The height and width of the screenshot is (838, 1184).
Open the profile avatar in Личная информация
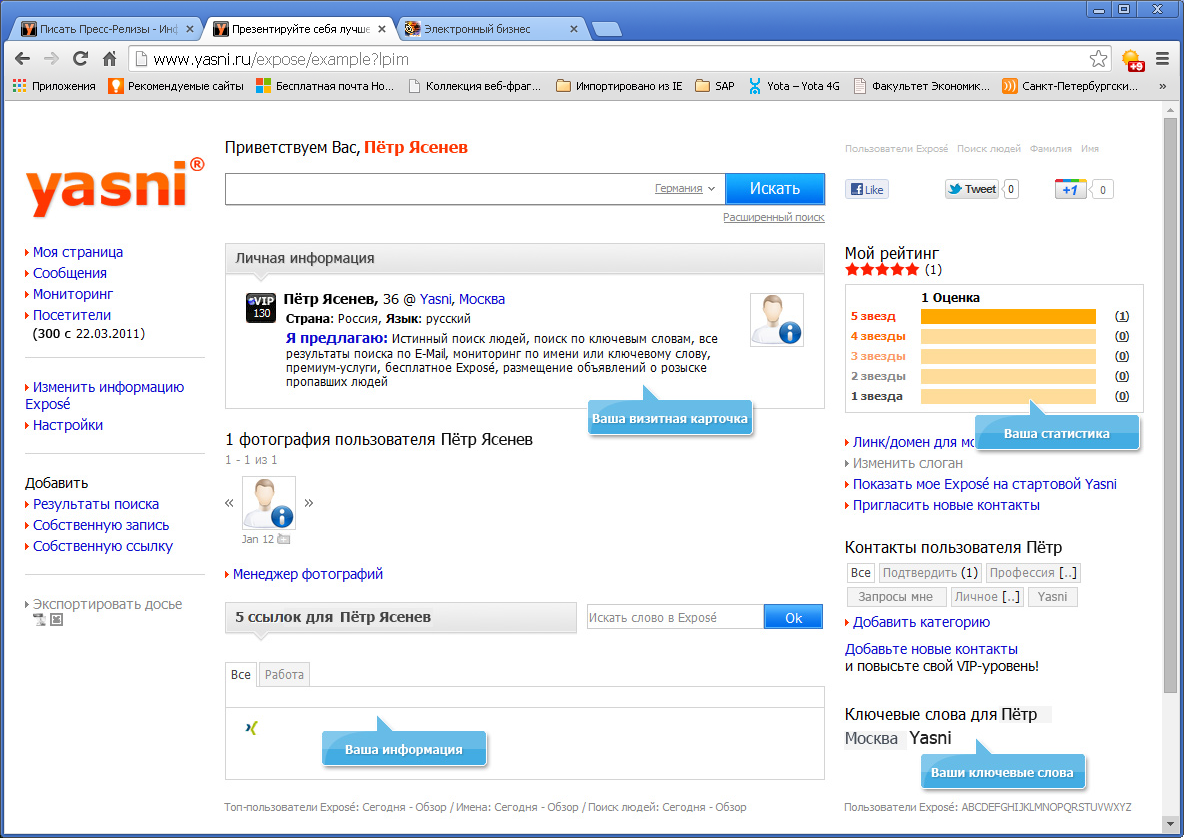click(x=776, y=320)
